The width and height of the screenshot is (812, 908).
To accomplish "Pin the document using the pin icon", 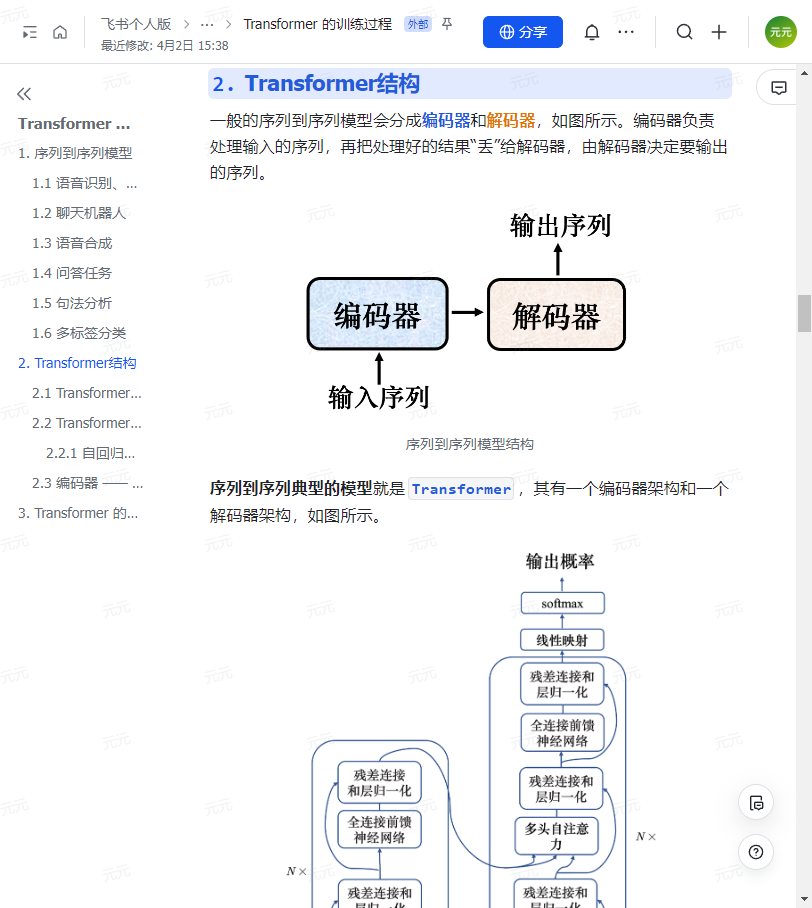I will tap(447, 24).
